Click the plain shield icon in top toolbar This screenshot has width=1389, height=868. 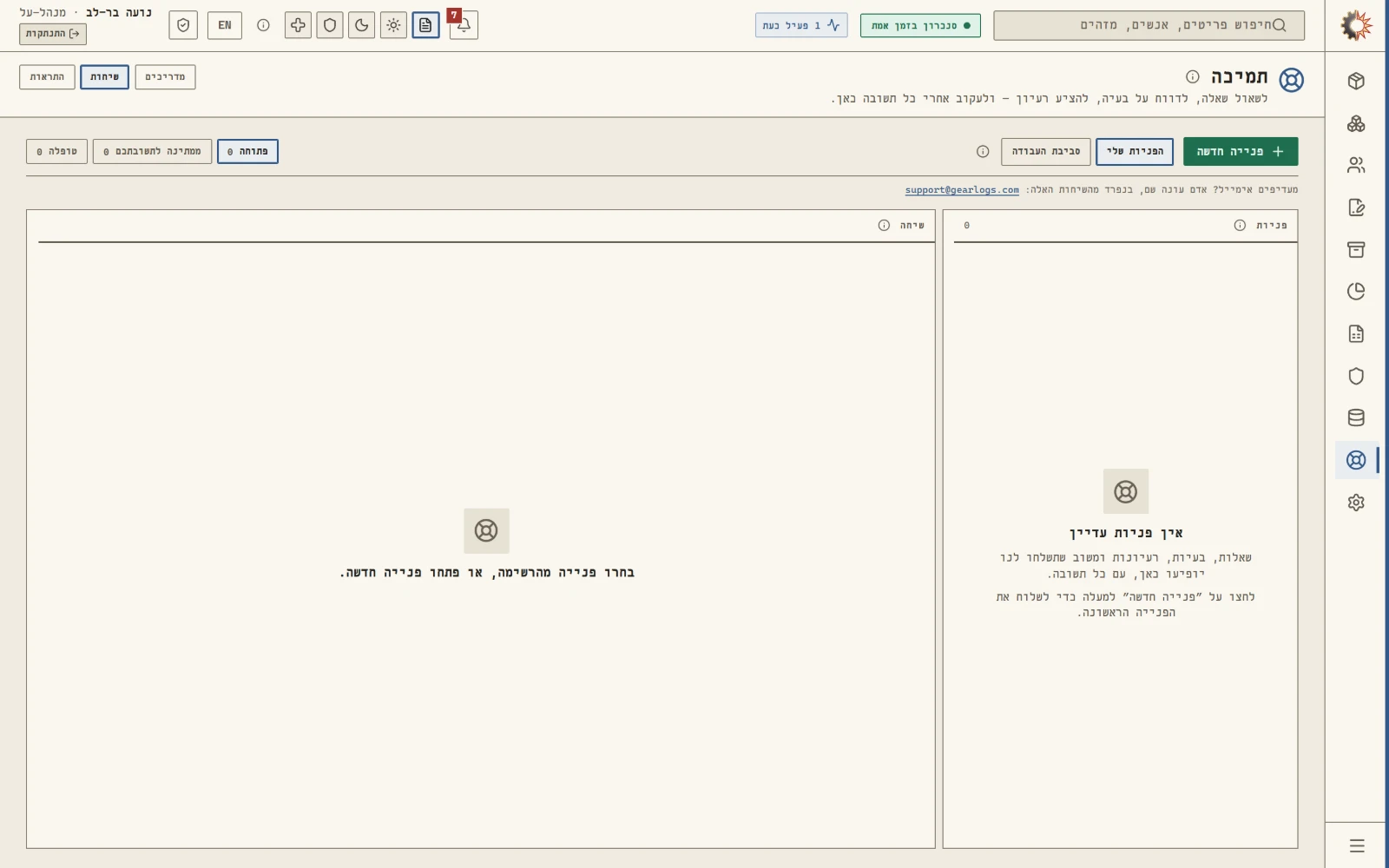330,25
